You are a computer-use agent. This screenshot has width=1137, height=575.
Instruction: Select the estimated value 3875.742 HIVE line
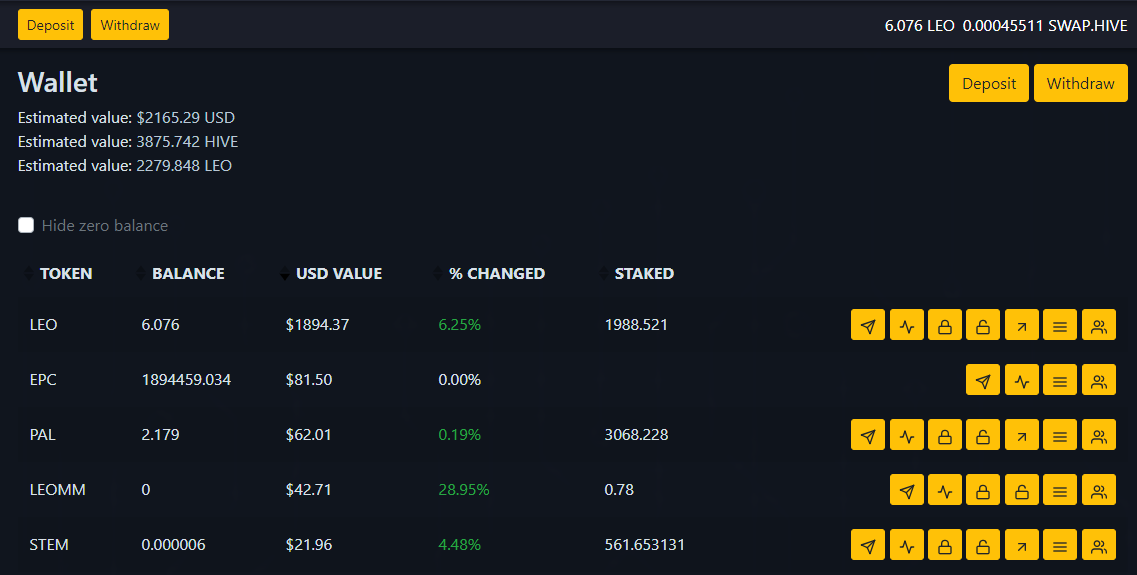[x=128, y=141]
